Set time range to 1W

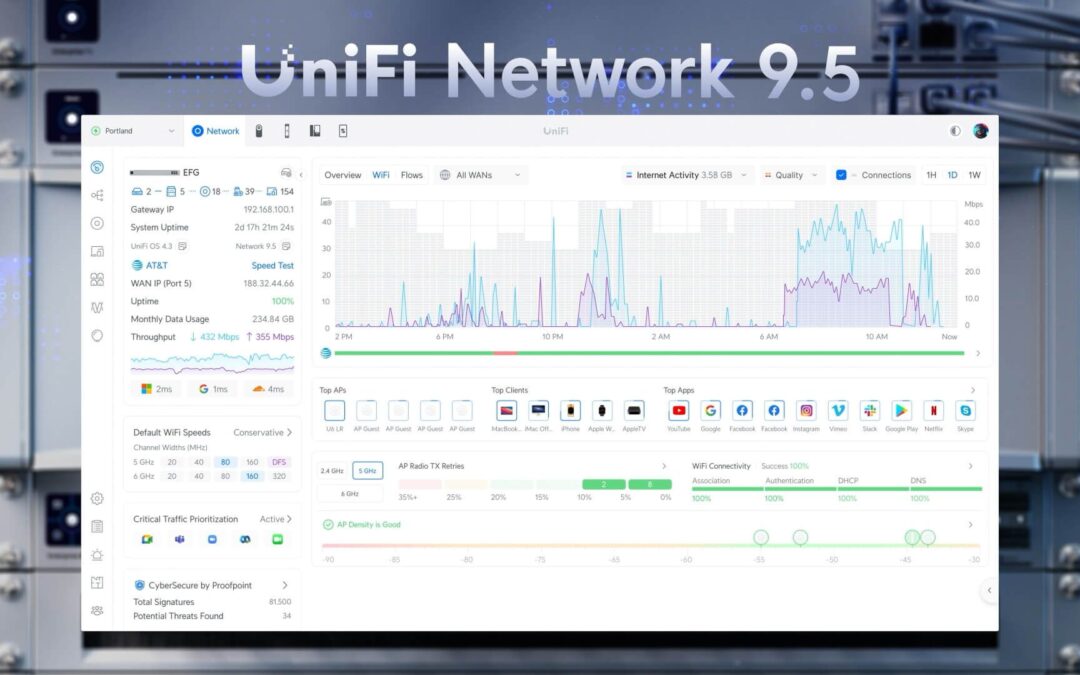[x=974, y=175]
